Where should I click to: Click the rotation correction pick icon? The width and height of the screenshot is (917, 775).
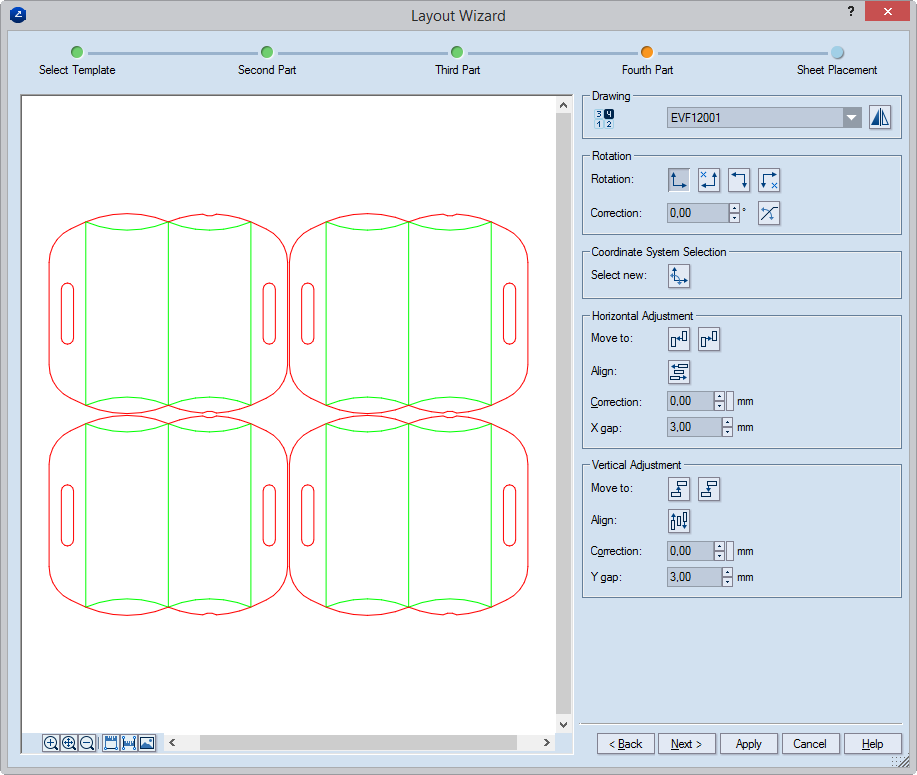[x=769, y=213]
